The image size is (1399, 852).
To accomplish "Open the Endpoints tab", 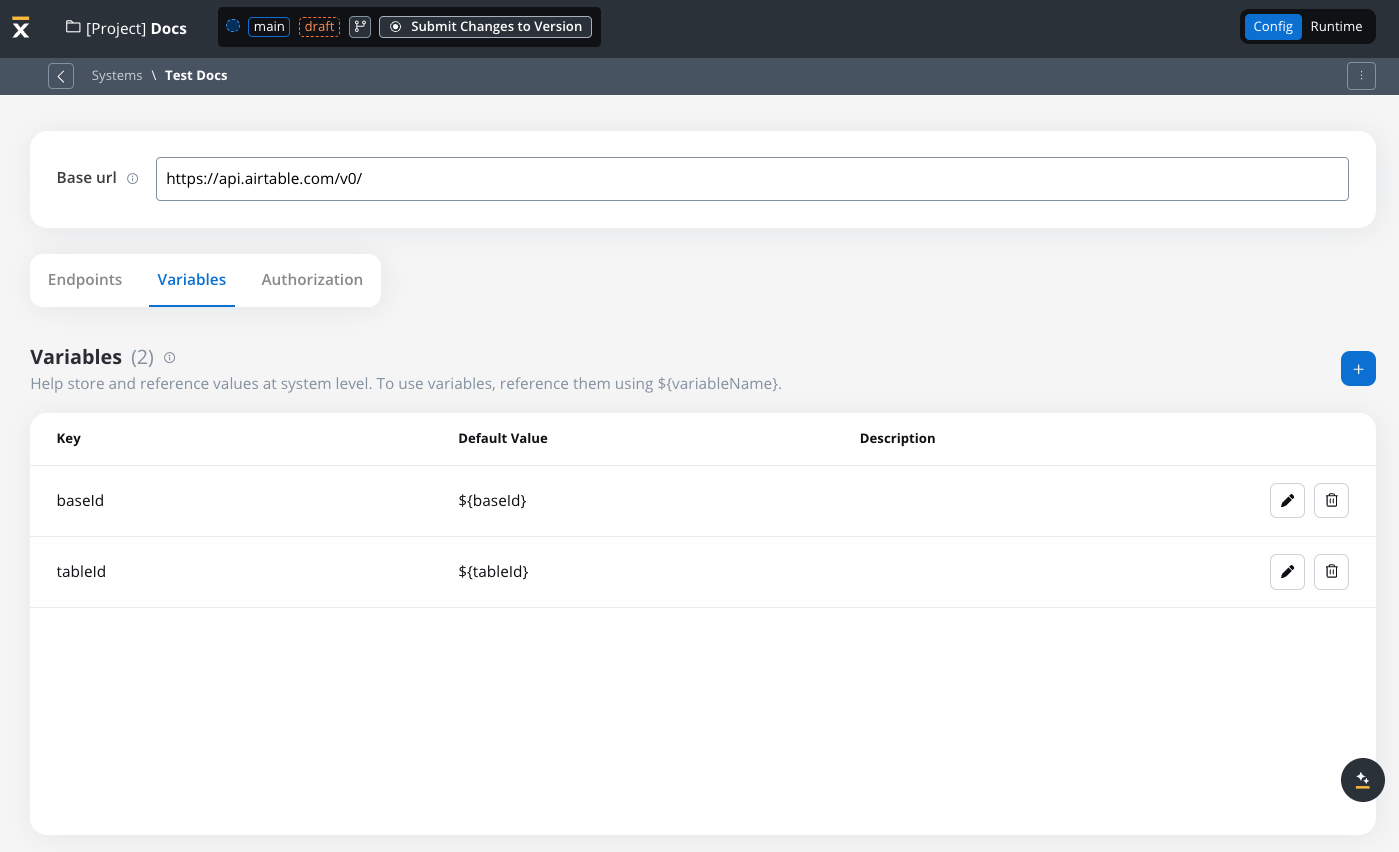I will [x=85, y=280].
